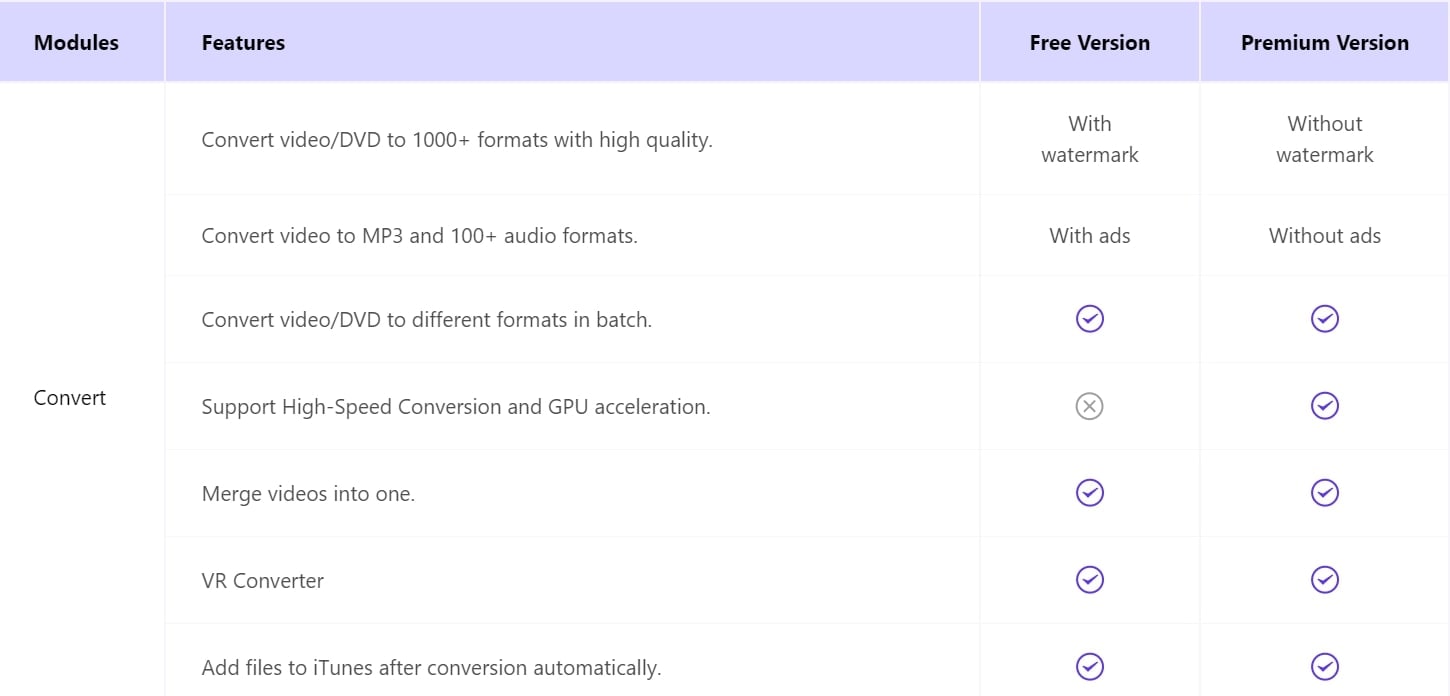Click Free checkmark for Add files to iTunes
Viewport: 1450px width, 696px height.
coord(1089,666)
